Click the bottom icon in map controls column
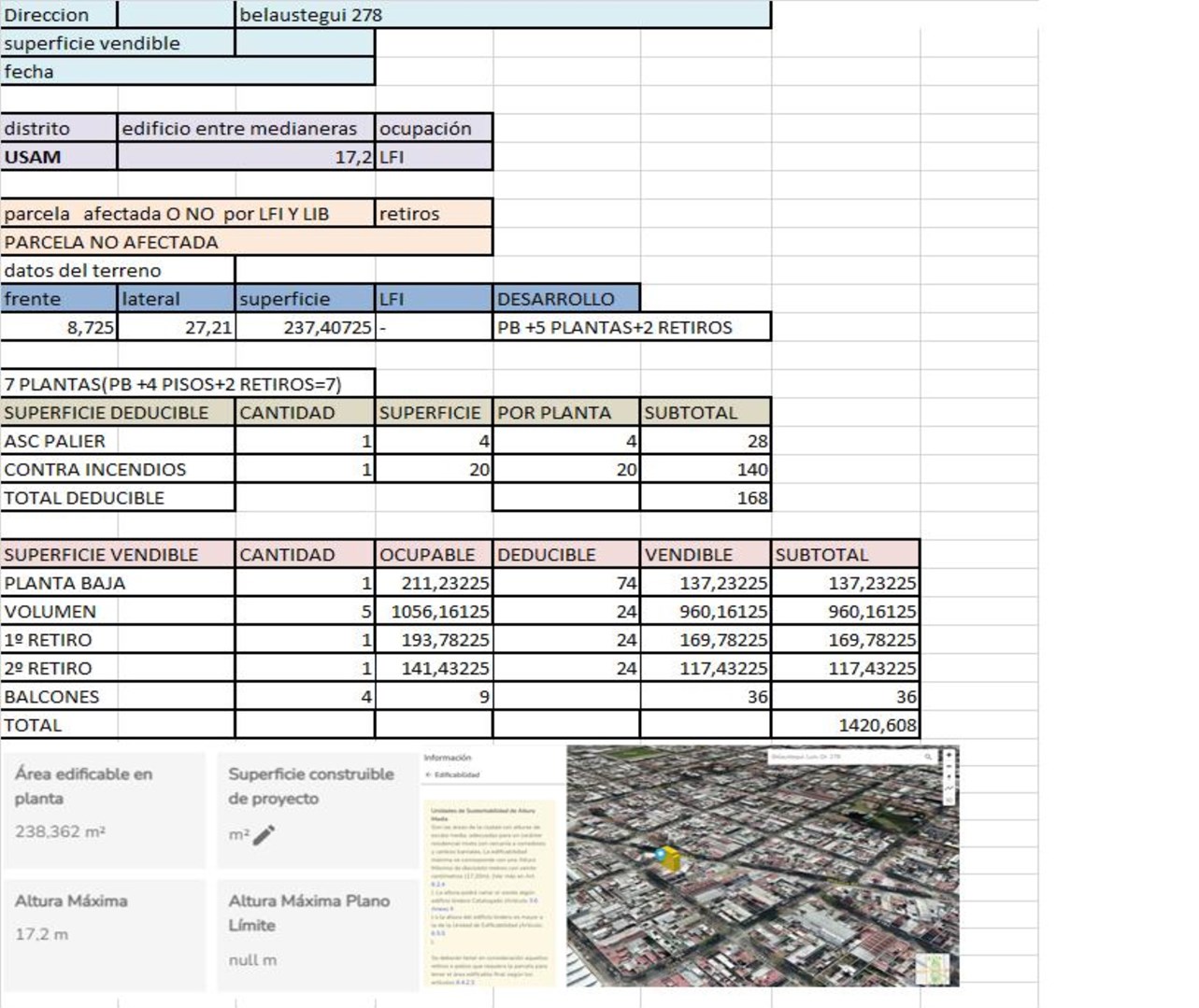 click(949, 800)
